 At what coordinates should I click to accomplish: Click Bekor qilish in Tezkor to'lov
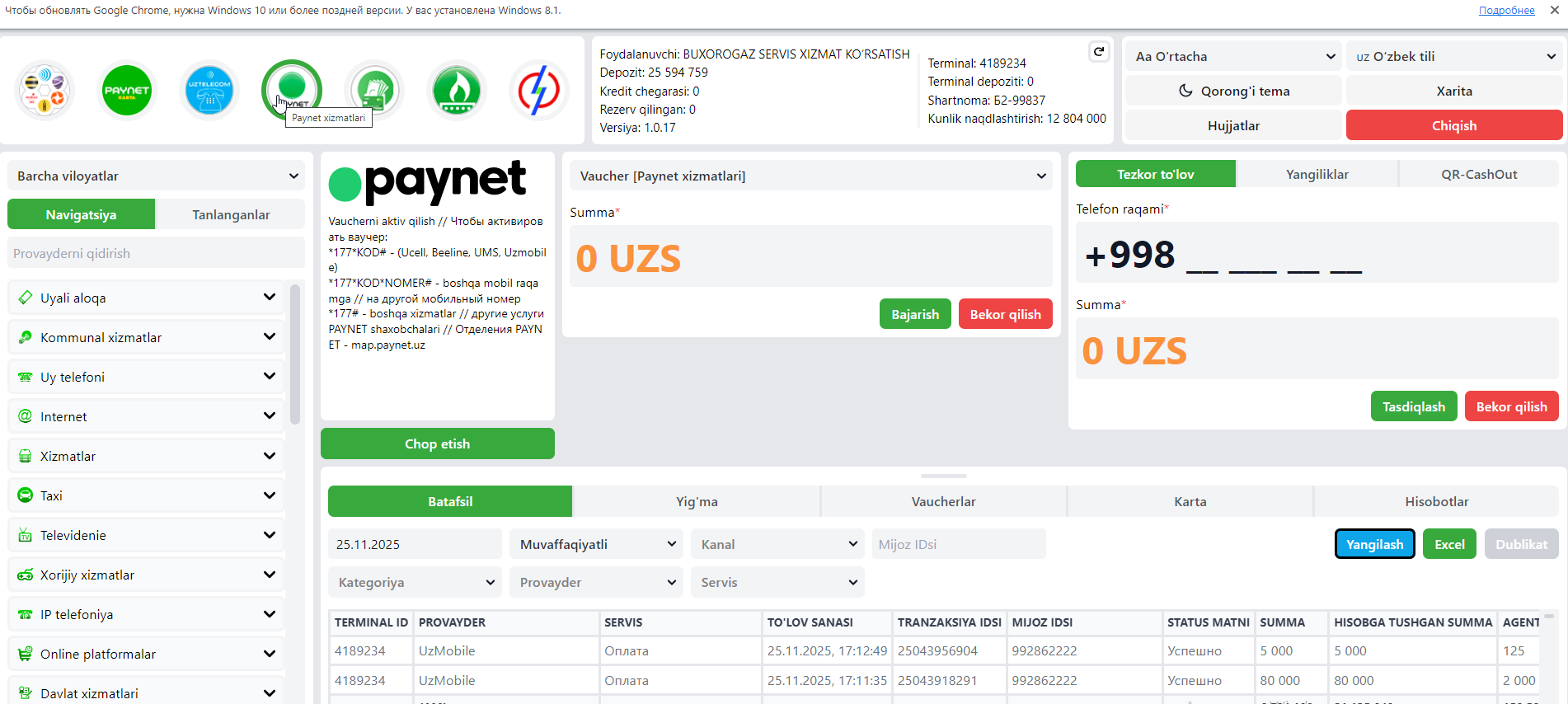tap(1511, 406)
